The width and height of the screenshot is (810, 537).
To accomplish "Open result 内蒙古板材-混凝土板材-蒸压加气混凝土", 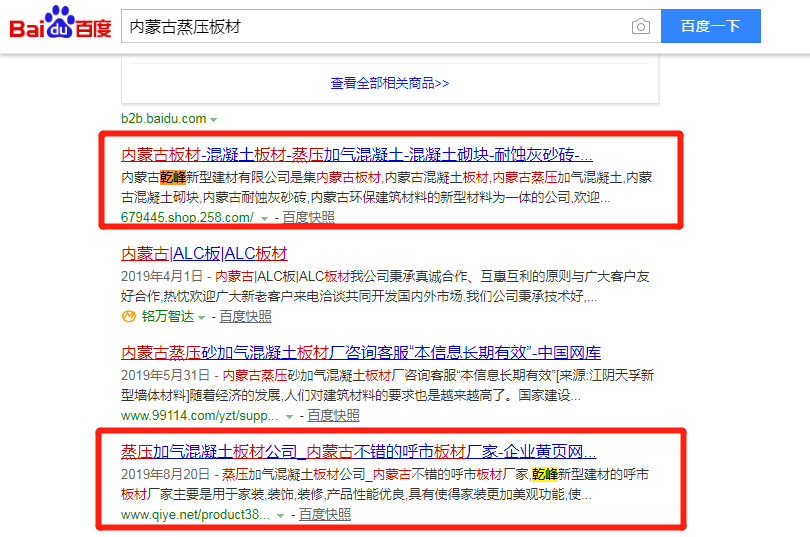I will [x=357, y=154].
